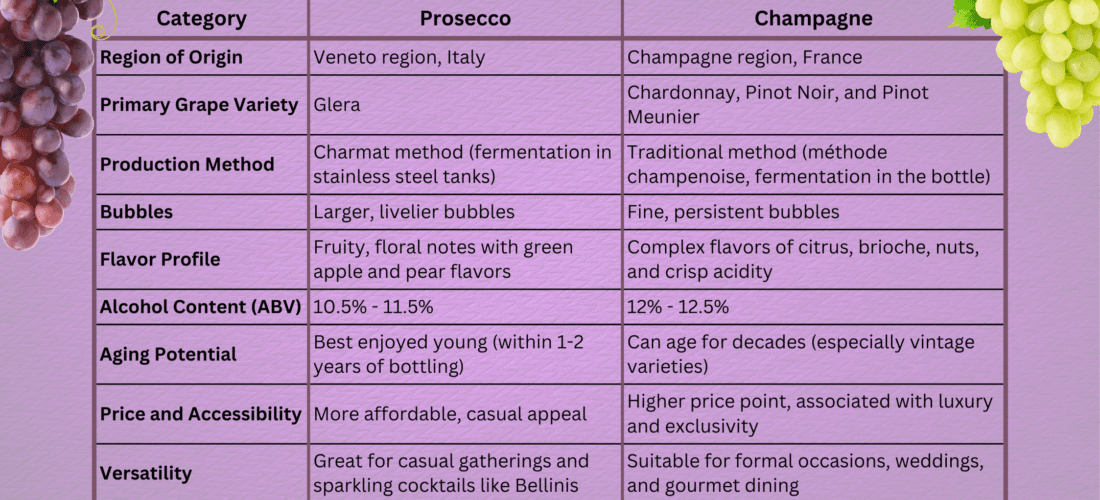Click the 12% - 12.5% cell
This screenshot has height=500, width=1100.
click(678, 307)
